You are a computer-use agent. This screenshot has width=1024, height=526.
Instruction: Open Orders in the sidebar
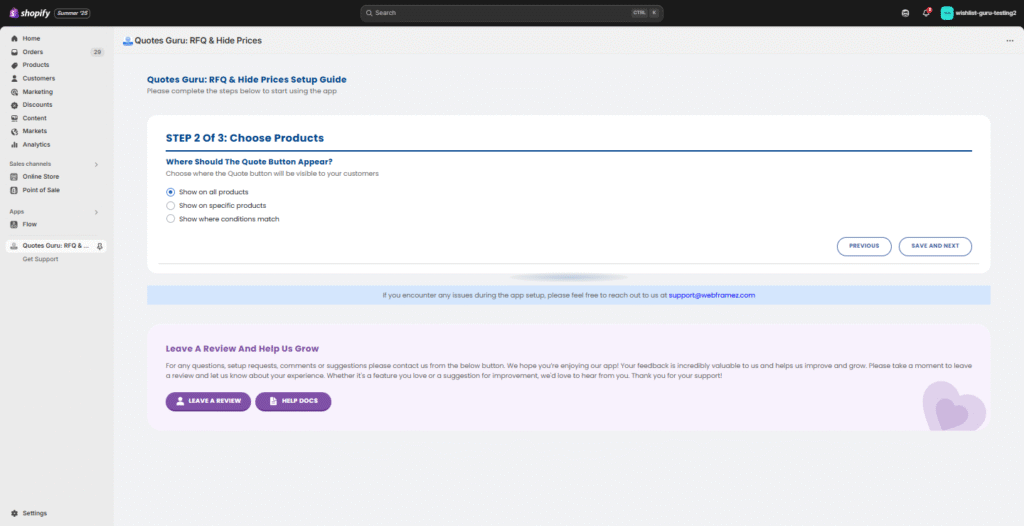33,51
